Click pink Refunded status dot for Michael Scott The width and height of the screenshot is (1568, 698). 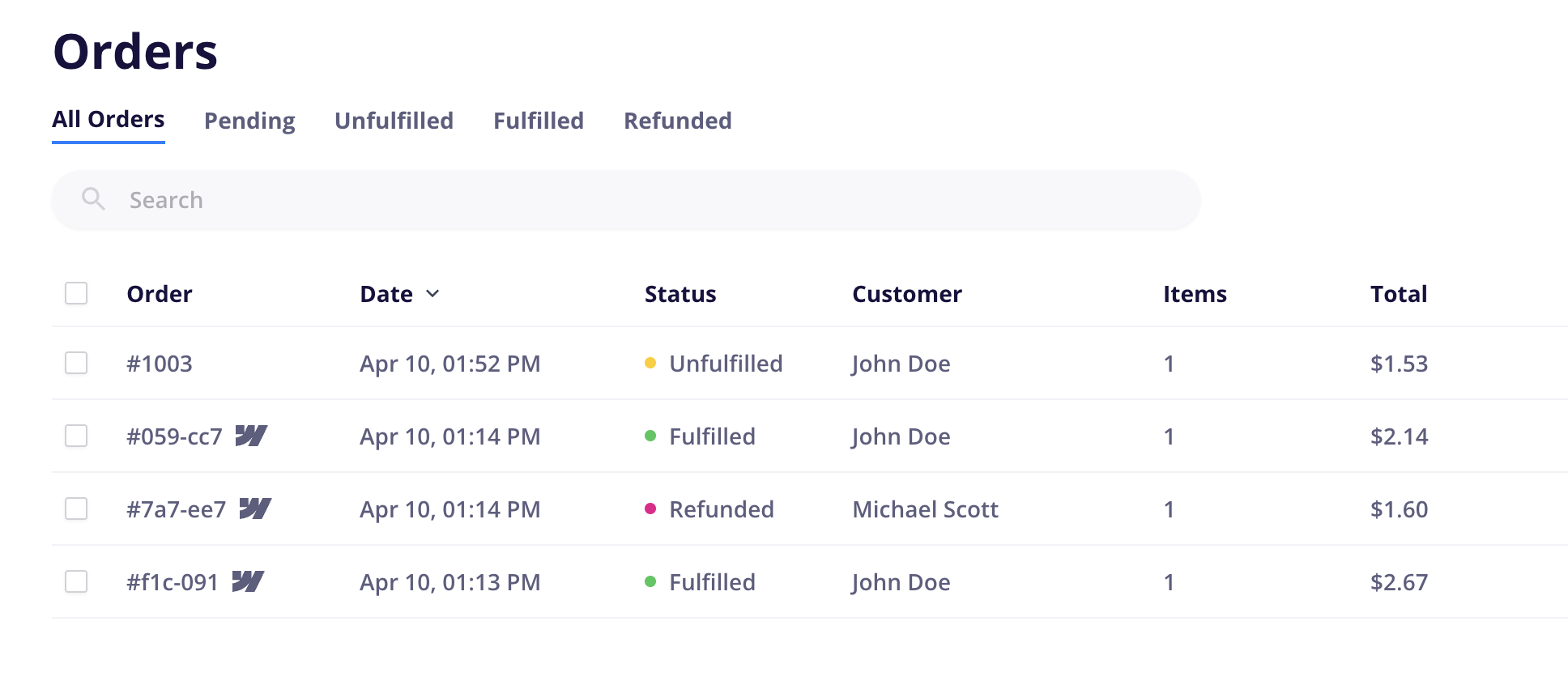coord(650,509)
